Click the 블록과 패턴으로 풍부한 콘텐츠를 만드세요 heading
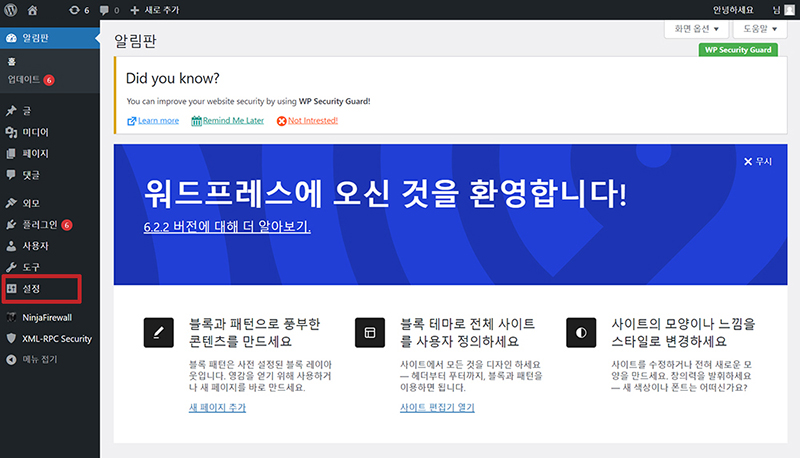Viewport: 800px width, 458px height. (255, 332)
